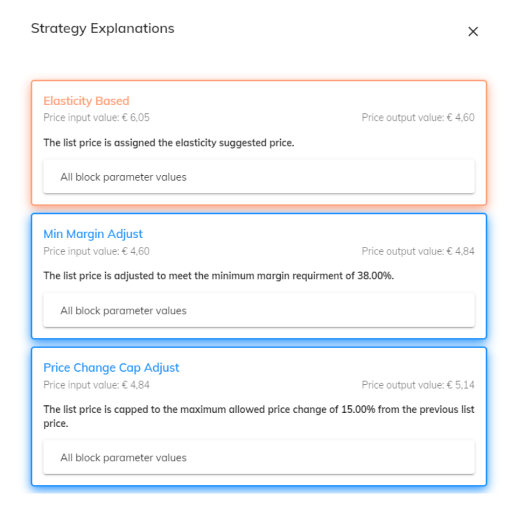Image resolution: width=518 pixels, height=520 pixels.
Task: Click price input value € 4,60 in Min Margin Adjust
Action: 96,251
